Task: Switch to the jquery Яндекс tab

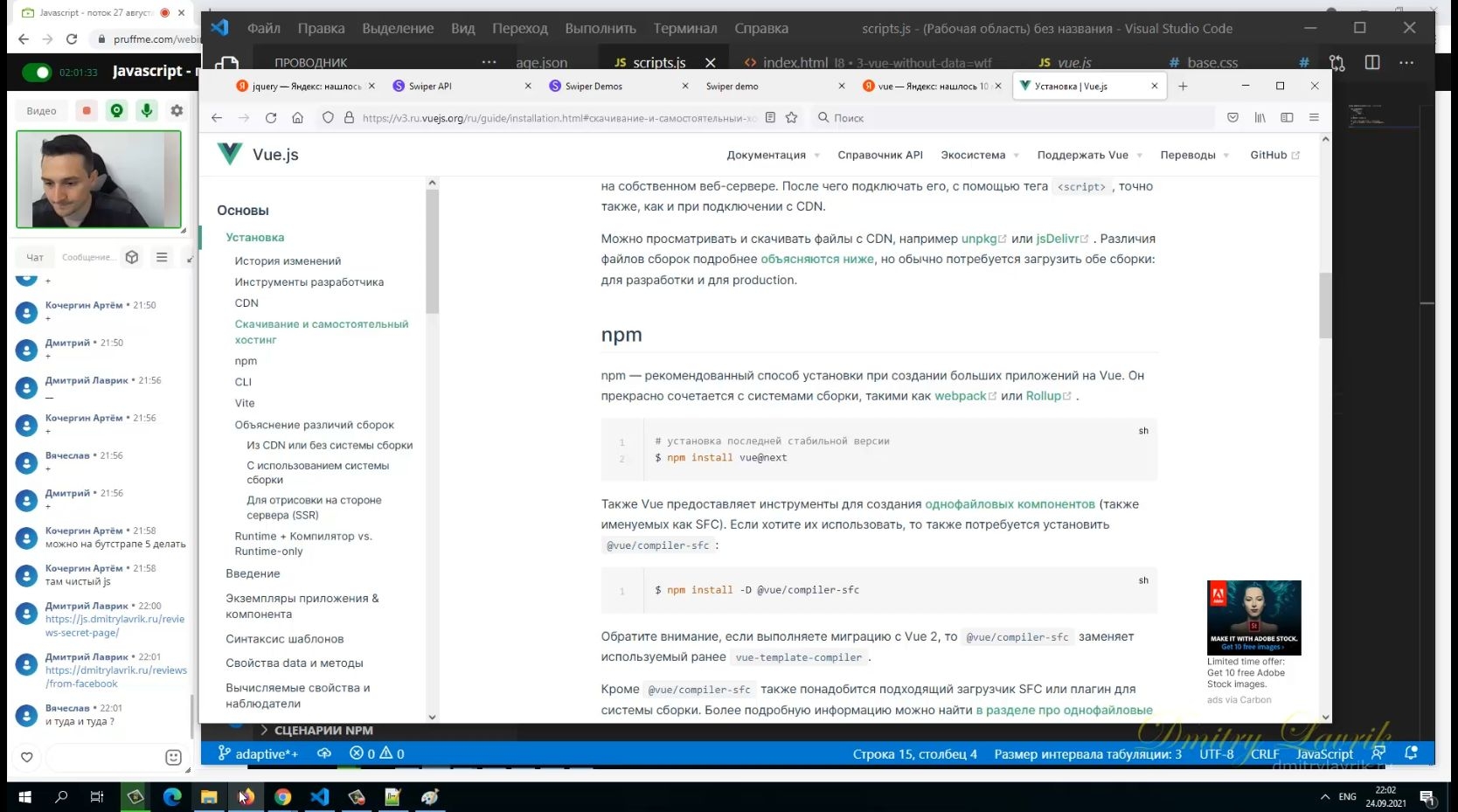Action: click(305, 87)
